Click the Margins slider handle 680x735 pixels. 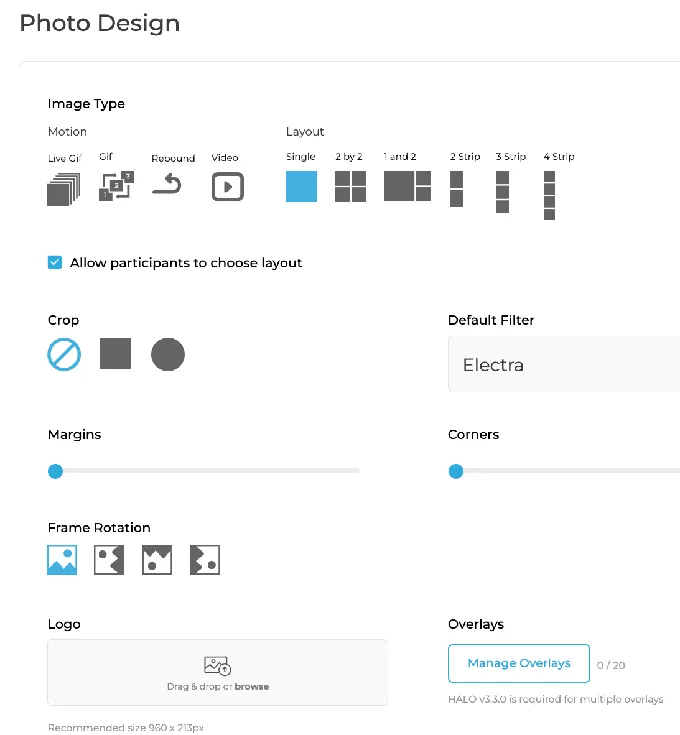(55, 471)
